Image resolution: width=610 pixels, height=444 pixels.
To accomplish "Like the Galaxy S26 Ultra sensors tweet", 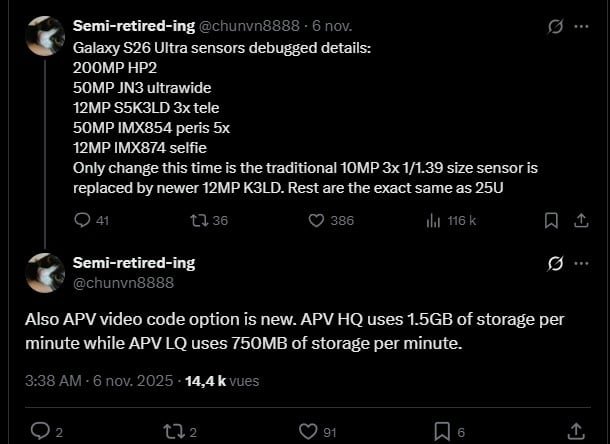I will pyautogui.click(x=316, y=220).
